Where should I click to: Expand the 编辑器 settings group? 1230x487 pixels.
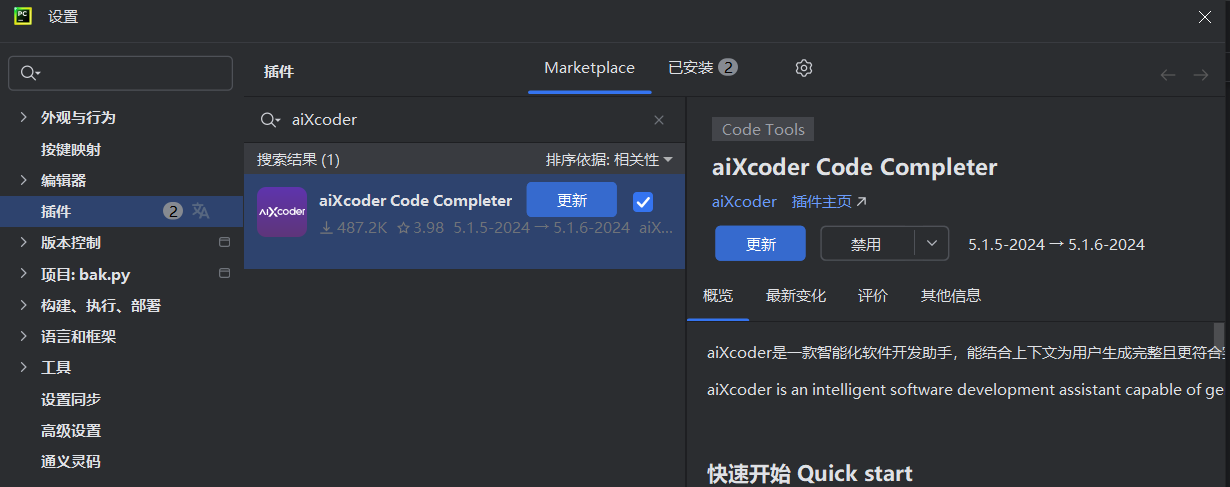coord(24,181)
